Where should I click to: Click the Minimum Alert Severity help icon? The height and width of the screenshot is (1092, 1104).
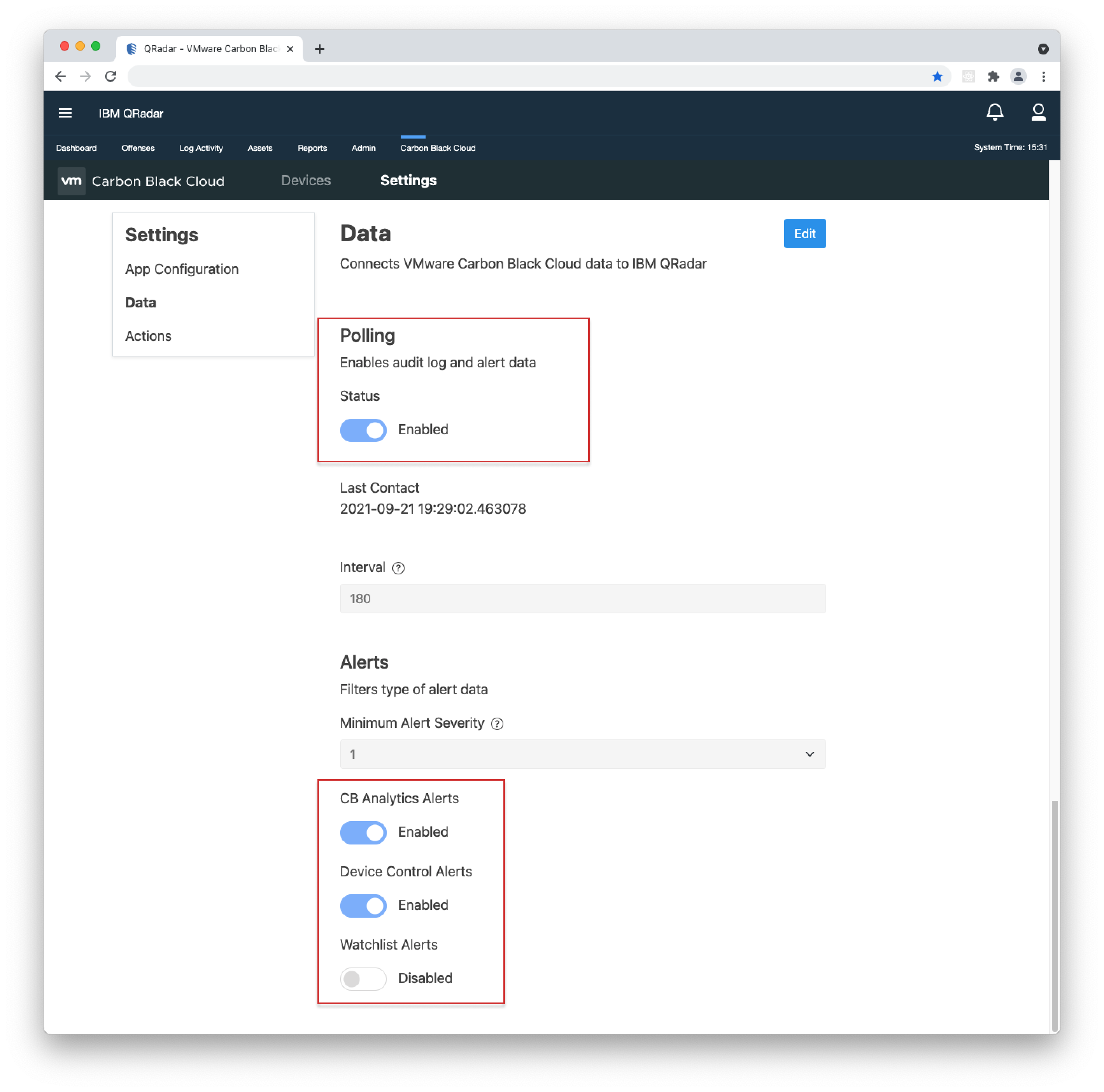497,724
